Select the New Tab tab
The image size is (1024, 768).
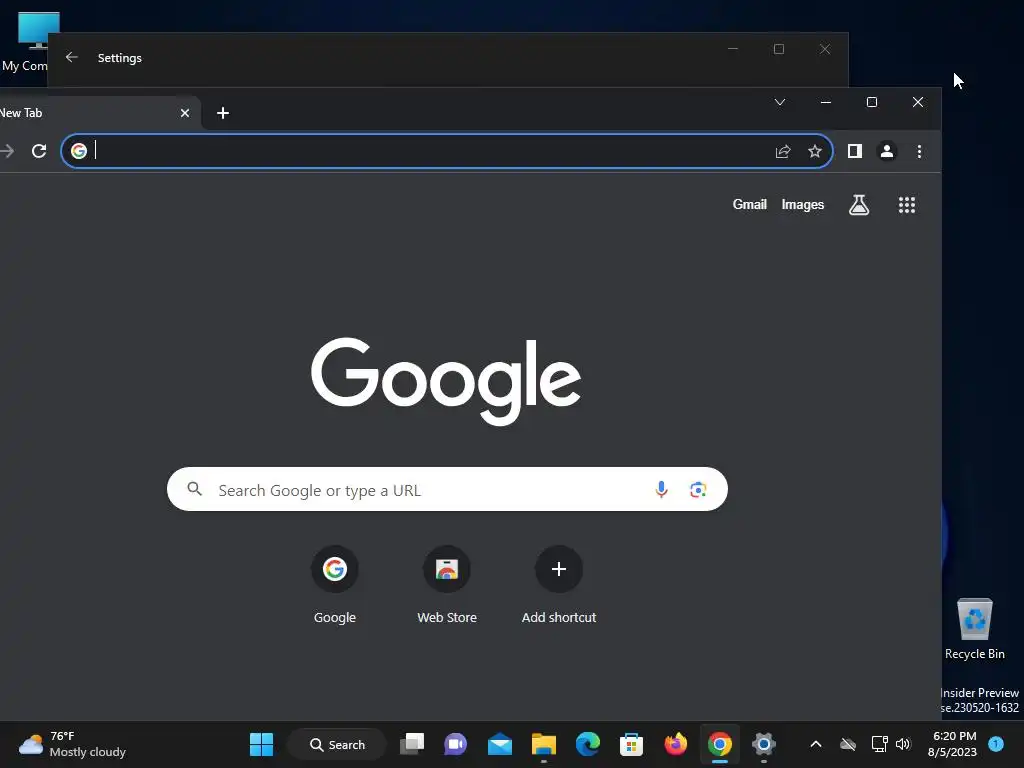point(97,113)
